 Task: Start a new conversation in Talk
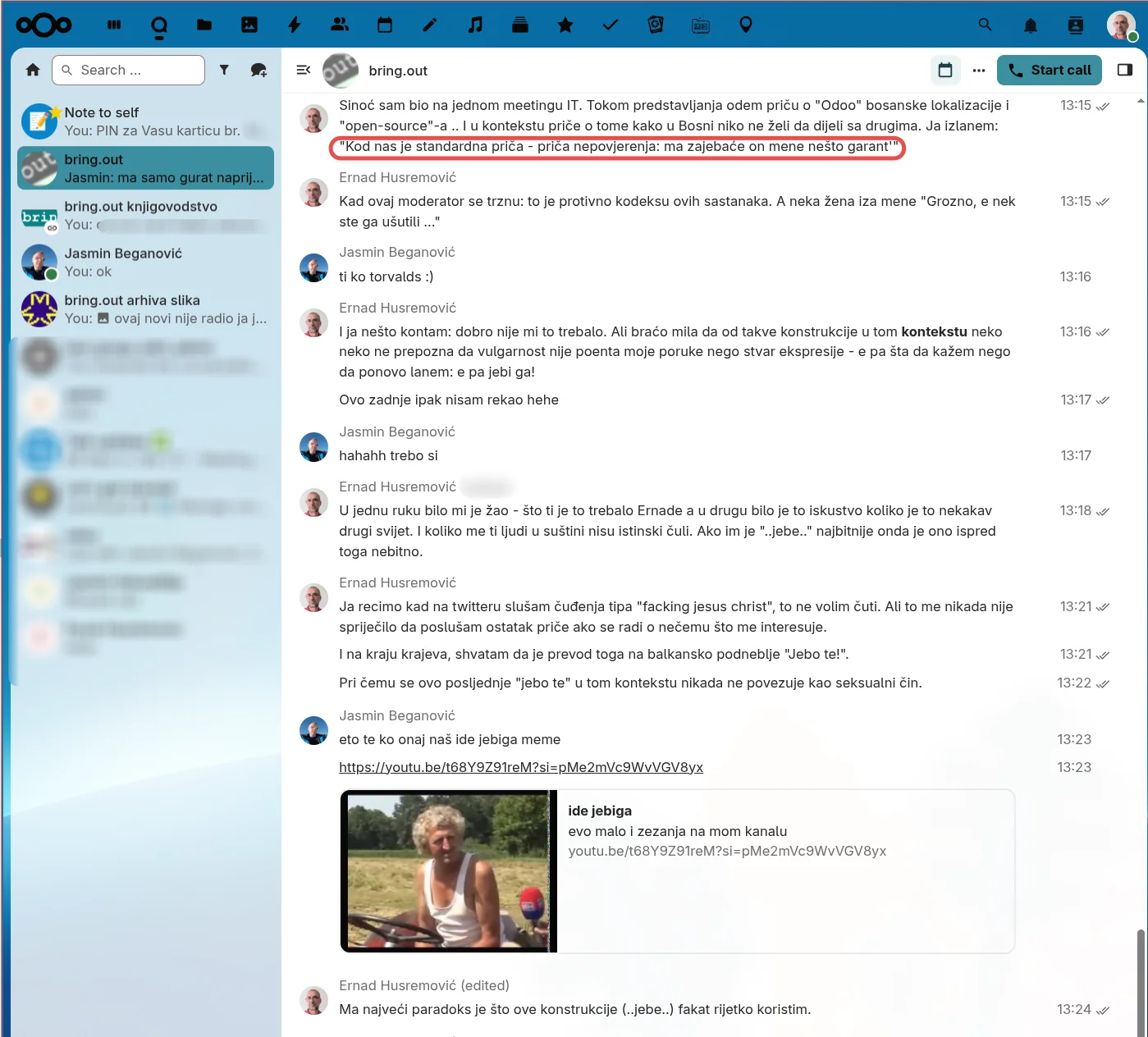pos(258,70)
